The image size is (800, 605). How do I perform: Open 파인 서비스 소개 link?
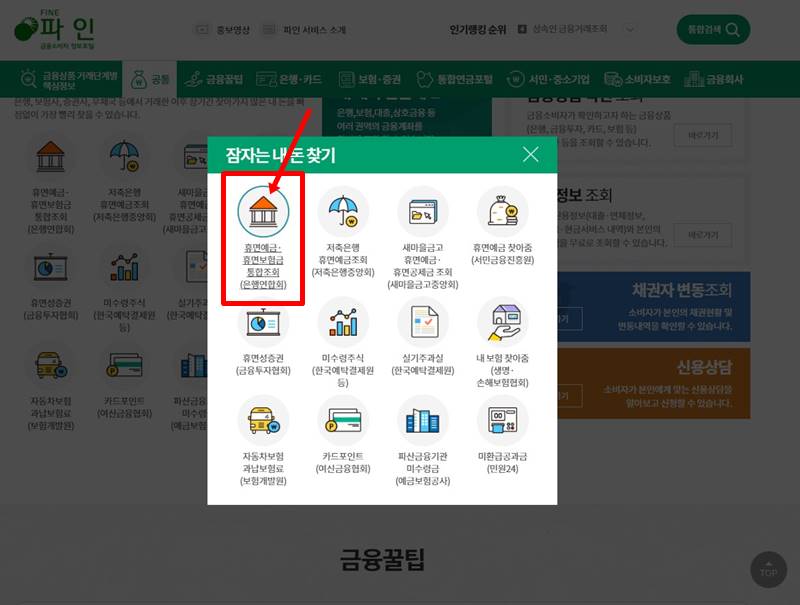(306, 28)
